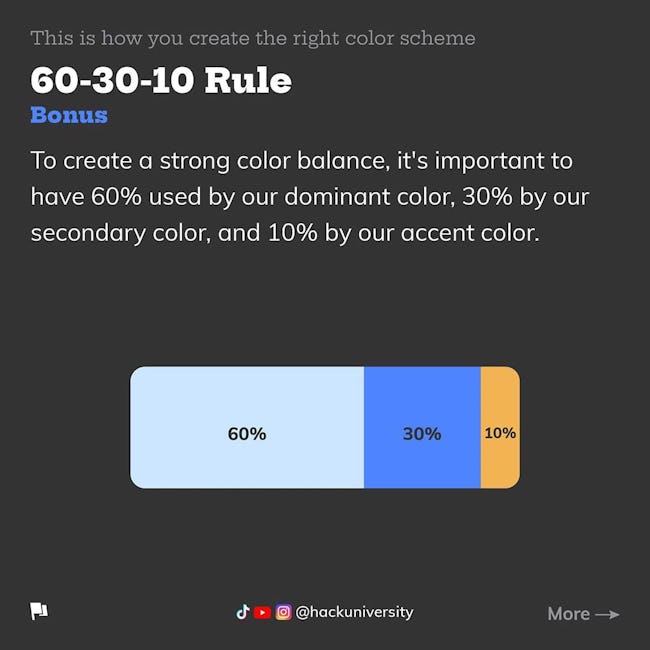
Task: Click the YouTube play icon
Action: (262, 612)
